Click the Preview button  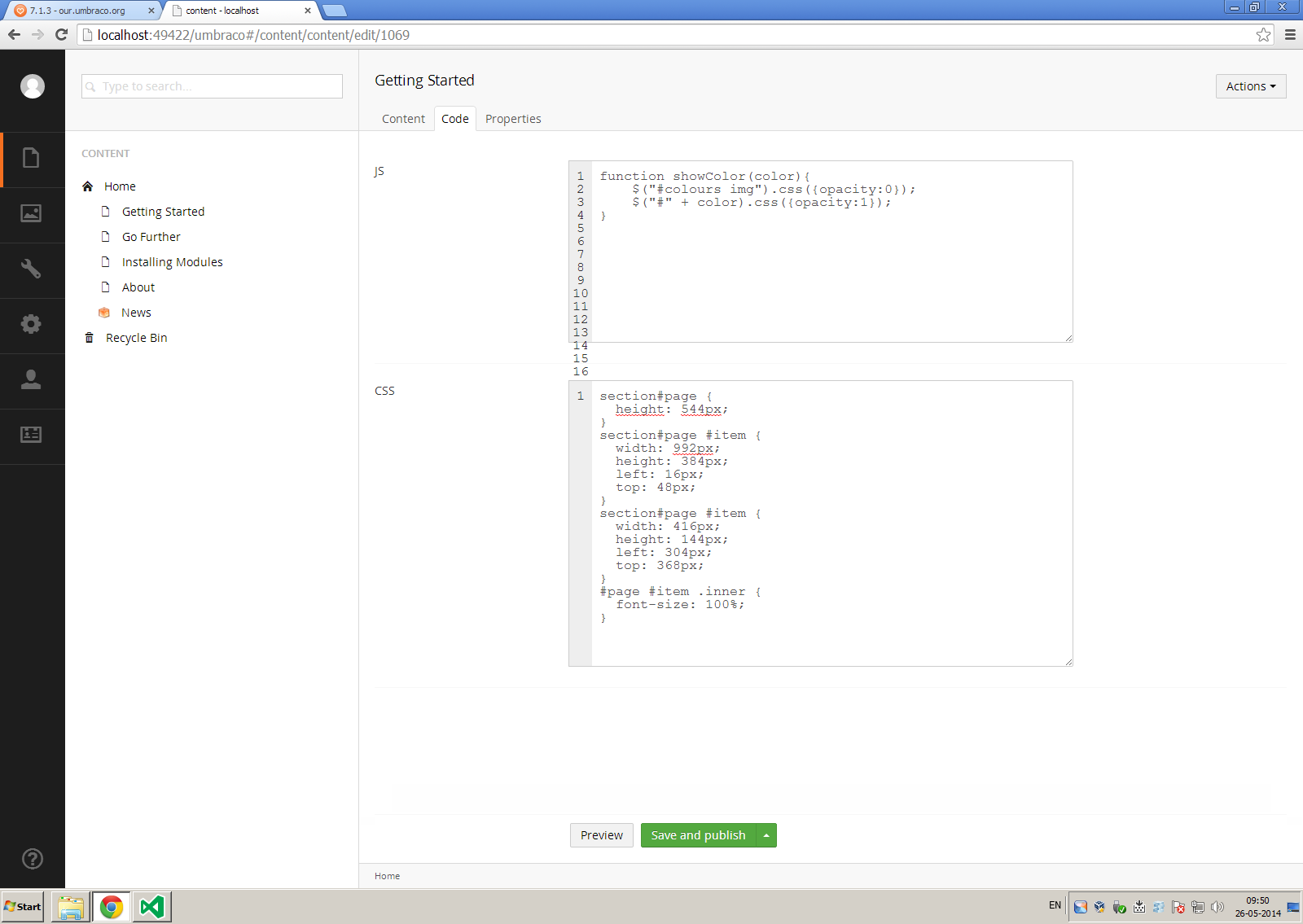pos(602,835)
